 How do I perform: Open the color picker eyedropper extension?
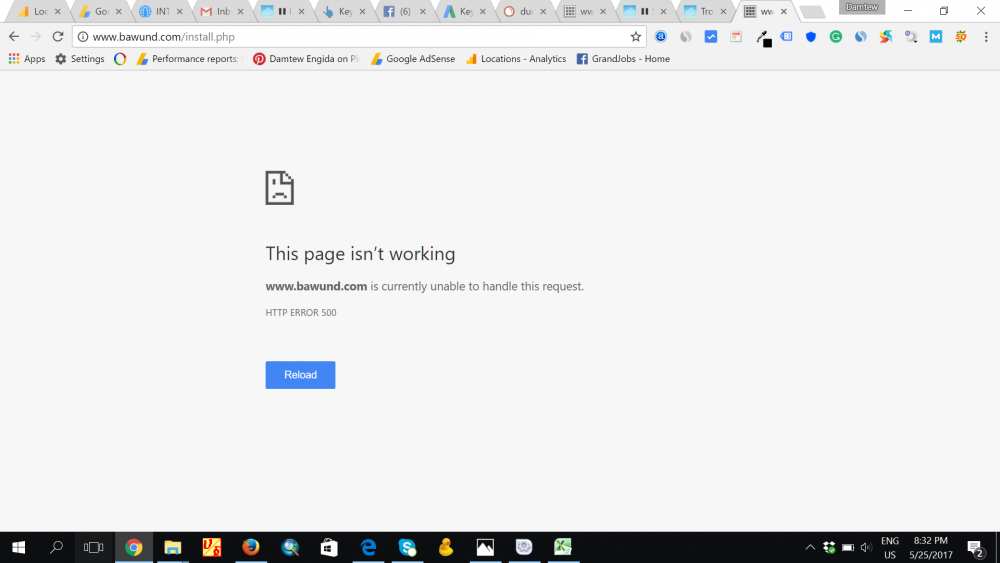pos(763,38)
